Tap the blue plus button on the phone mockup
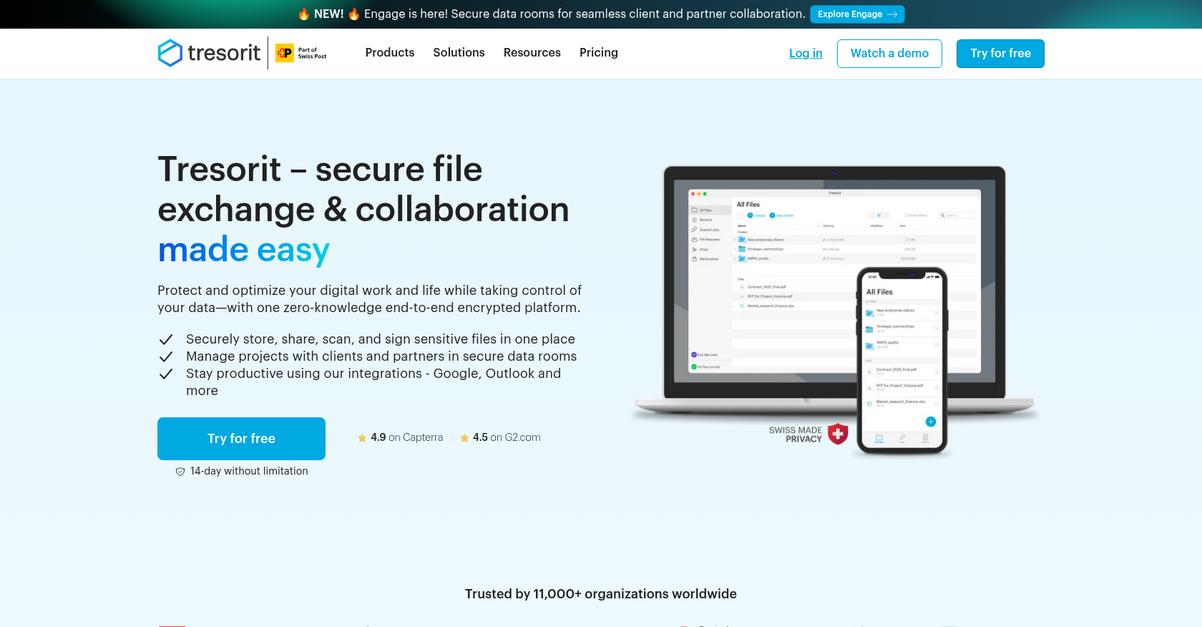This screenshot has height=627, width=1202. (931, 422)
